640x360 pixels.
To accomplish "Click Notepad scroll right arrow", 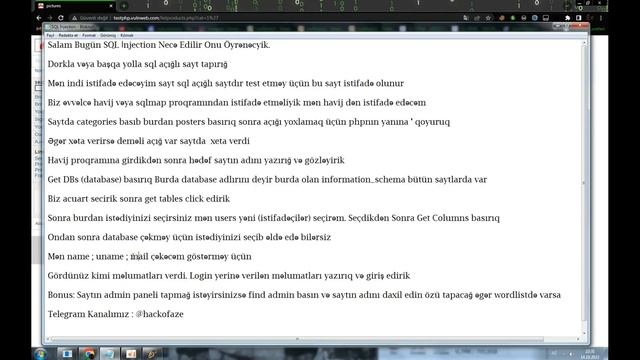I will pyautogui.click(x=578, y=339).
